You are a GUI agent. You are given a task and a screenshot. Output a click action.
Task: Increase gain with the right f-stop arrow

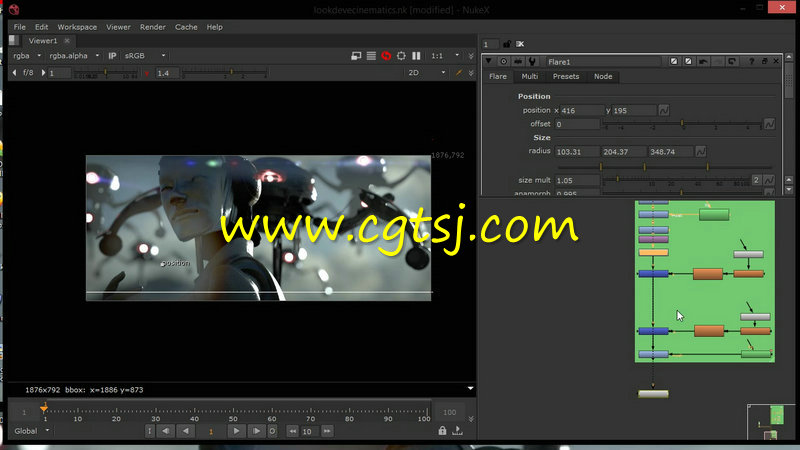click(43, 72)
